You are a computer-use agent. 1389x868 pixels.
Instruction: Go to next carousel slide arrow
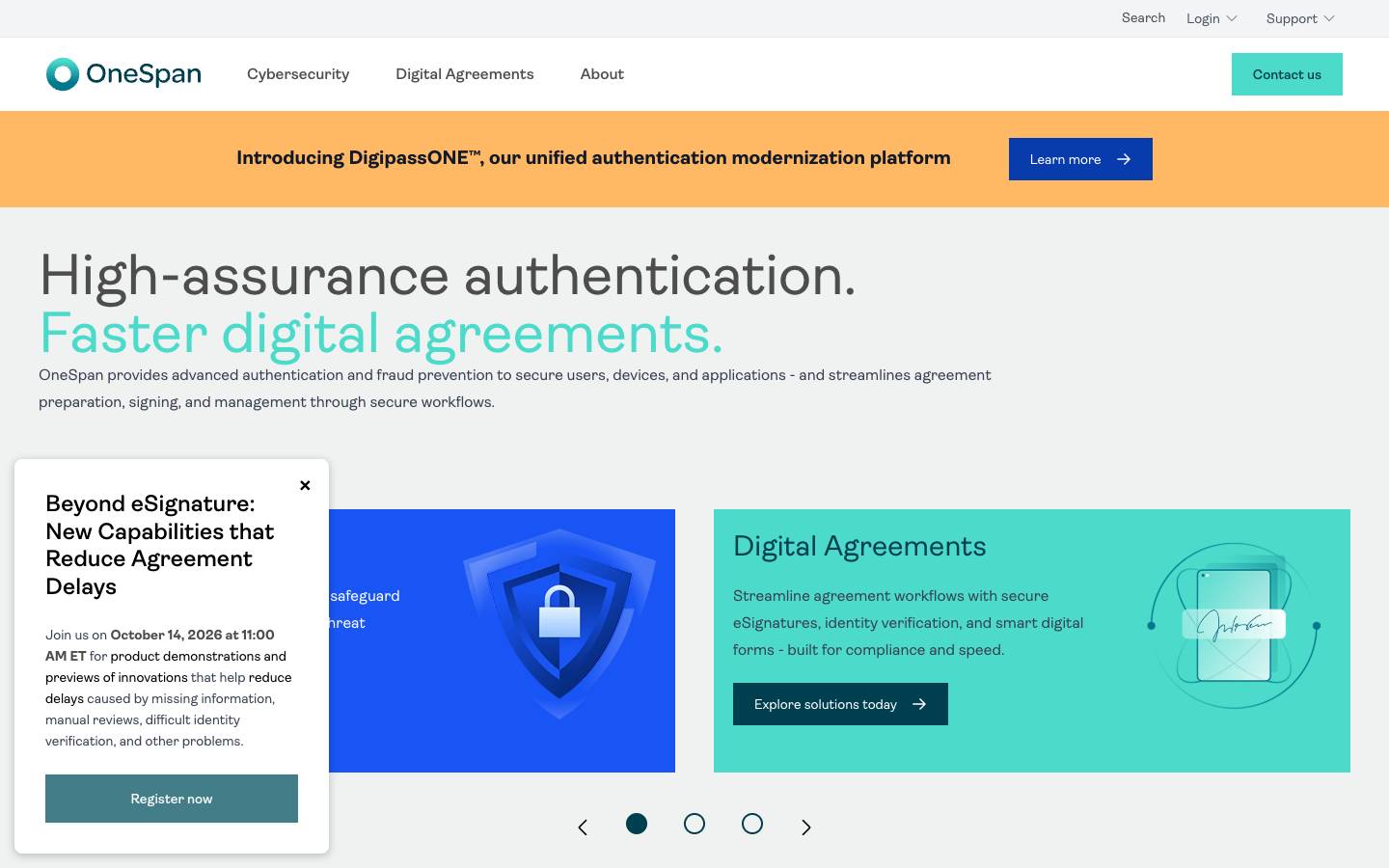point(806,827)
